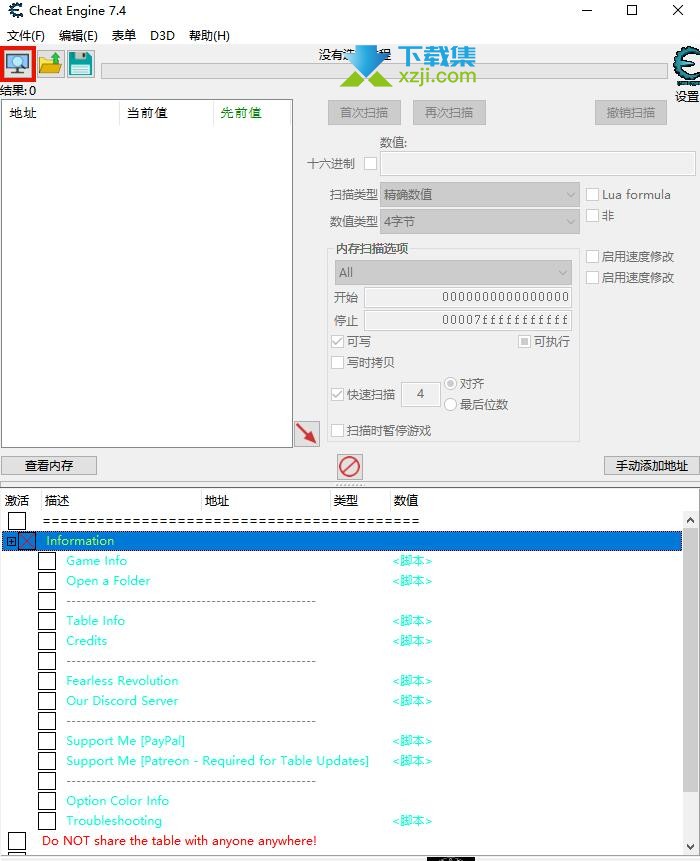Click the 先前值 column header
The height and width of the screenshot is (861, 700).
click(252, 113)
